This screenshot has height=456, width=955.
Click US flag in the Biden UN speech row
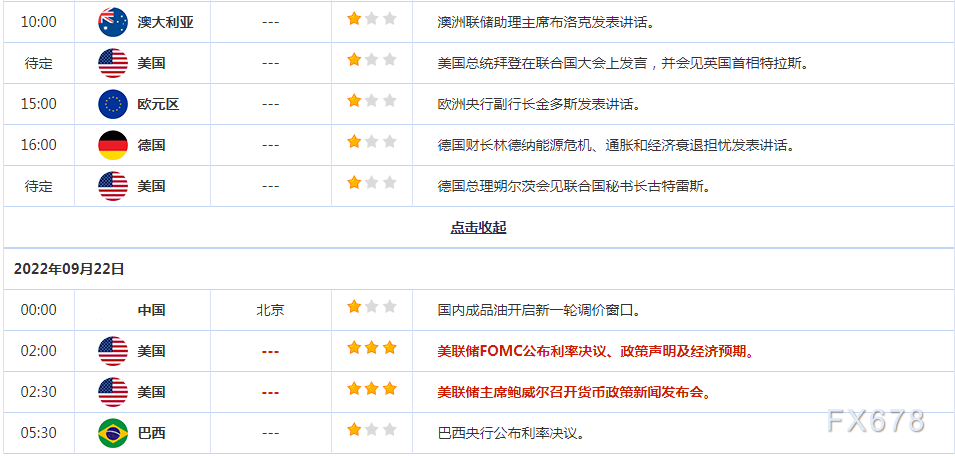coord(113,63)
